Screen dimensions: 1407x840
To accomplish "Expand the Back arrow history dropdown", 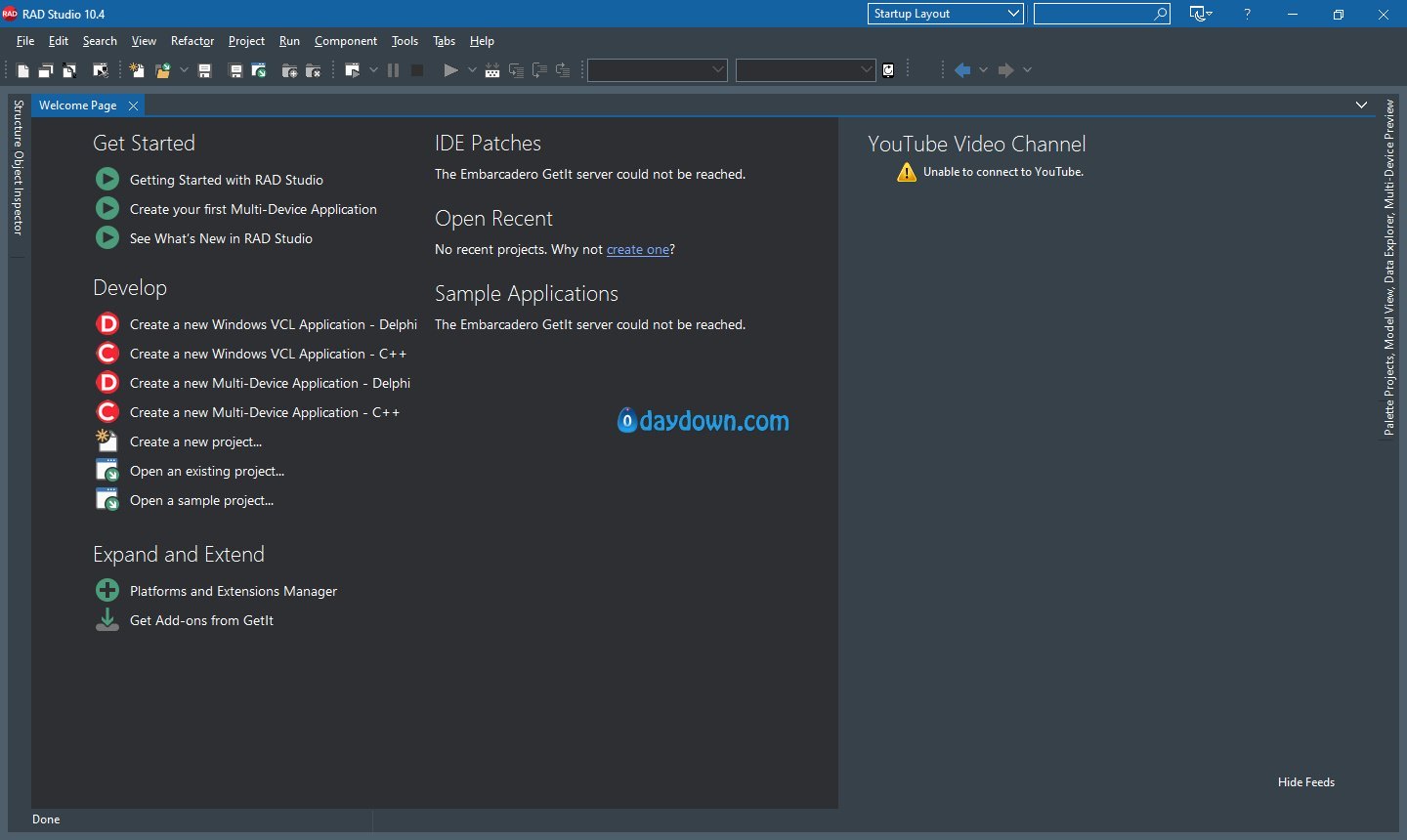I will pos(983,70).
